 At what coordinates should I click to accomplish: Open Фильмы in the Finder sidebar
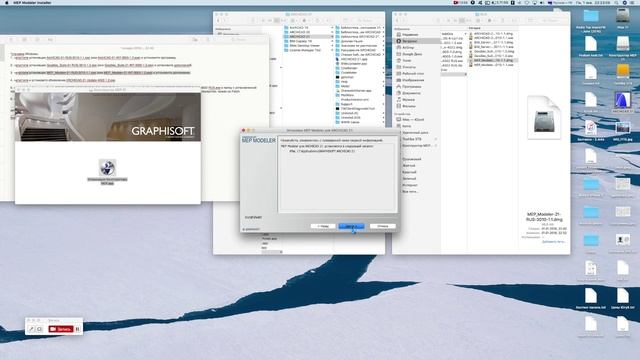point(409,106)
